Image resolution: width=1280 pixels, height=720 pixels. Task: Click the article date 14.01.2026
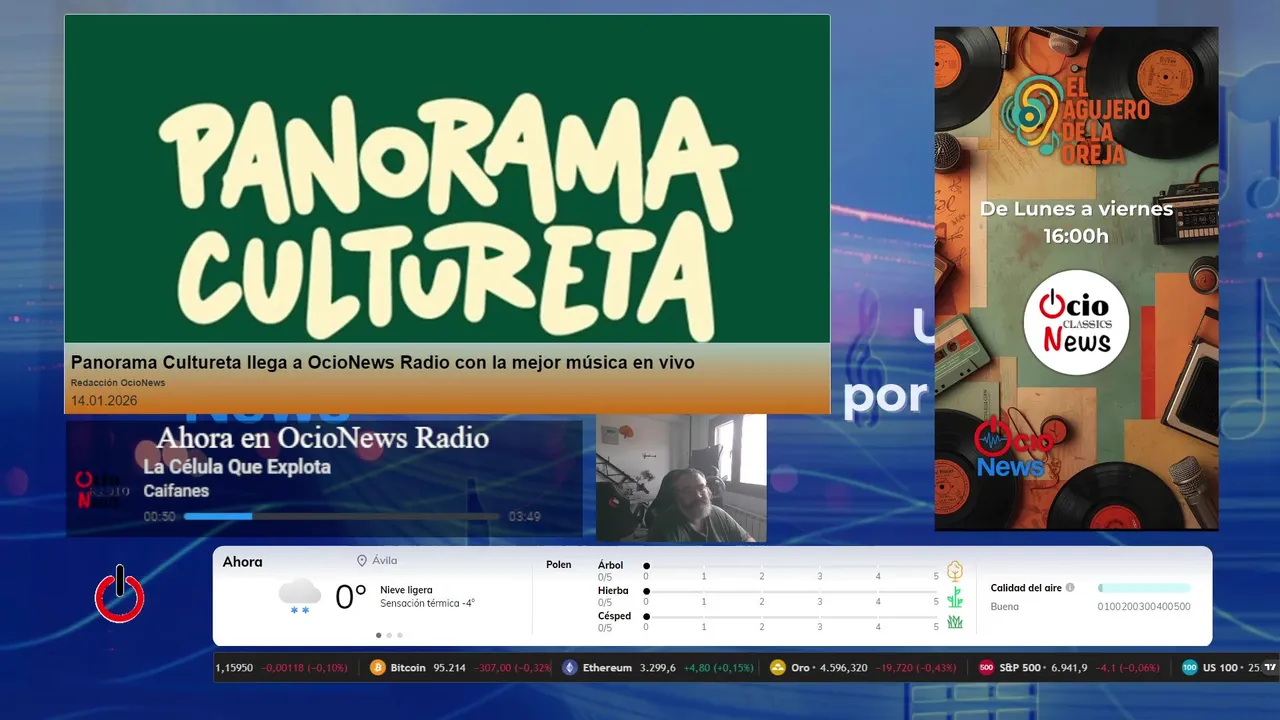coord(104,401)
